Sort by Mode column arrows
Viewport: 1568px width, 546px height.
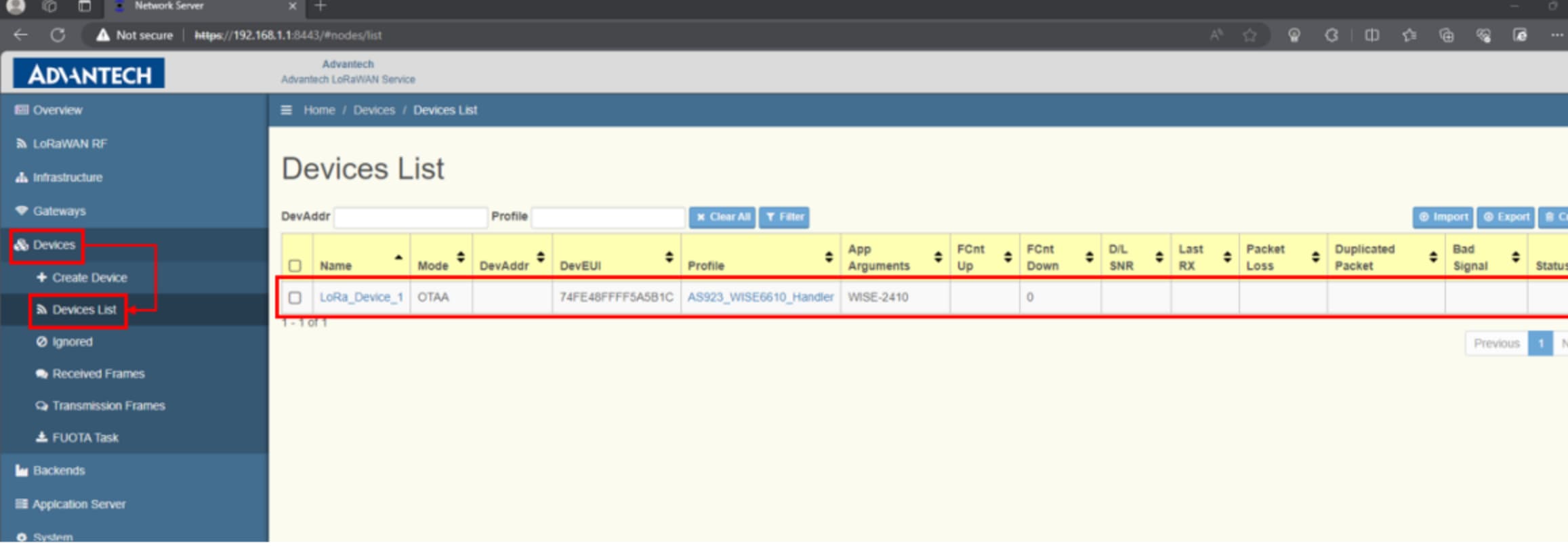(x=461, y=257)
